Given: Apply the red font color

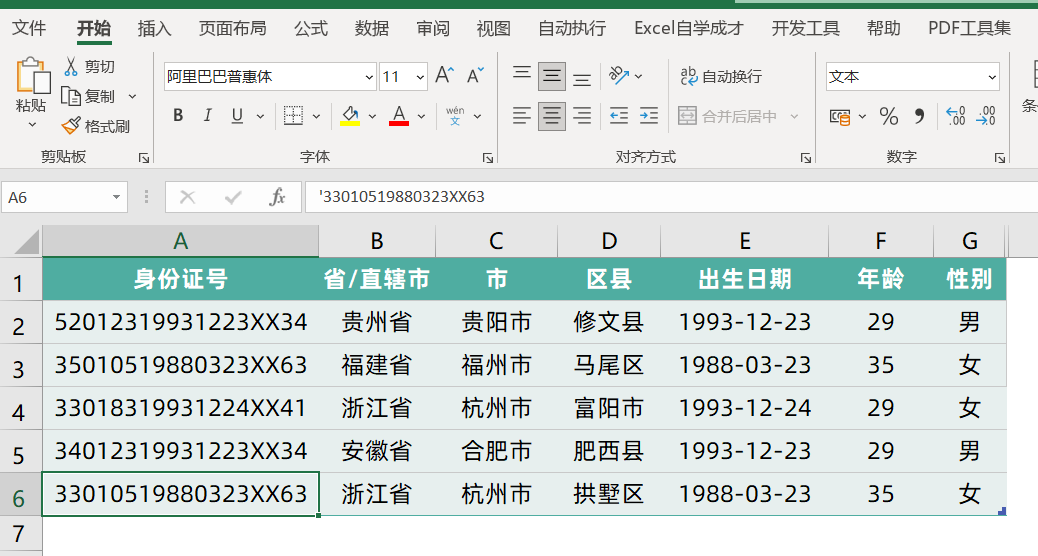Looking at the screenshot, I should (399, 116).
